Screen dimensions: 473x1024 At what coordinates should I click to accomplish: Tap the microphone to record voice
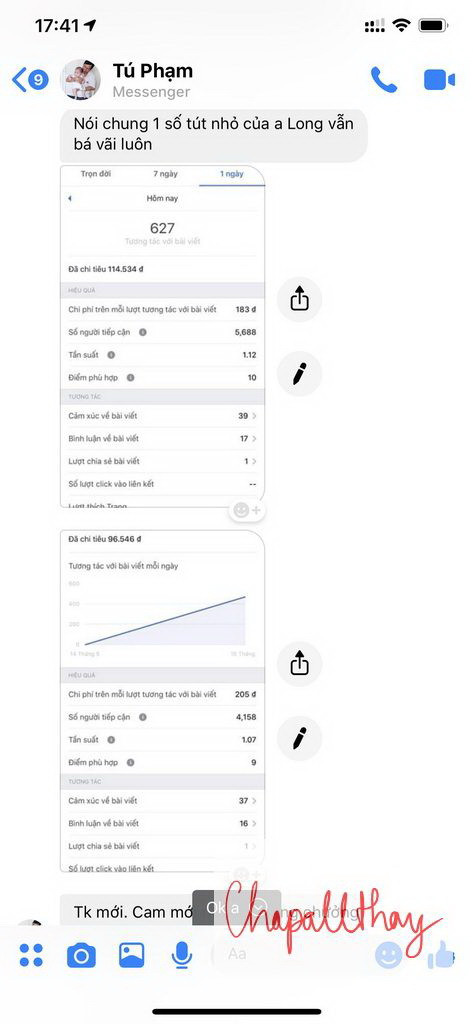pos(182,956)
